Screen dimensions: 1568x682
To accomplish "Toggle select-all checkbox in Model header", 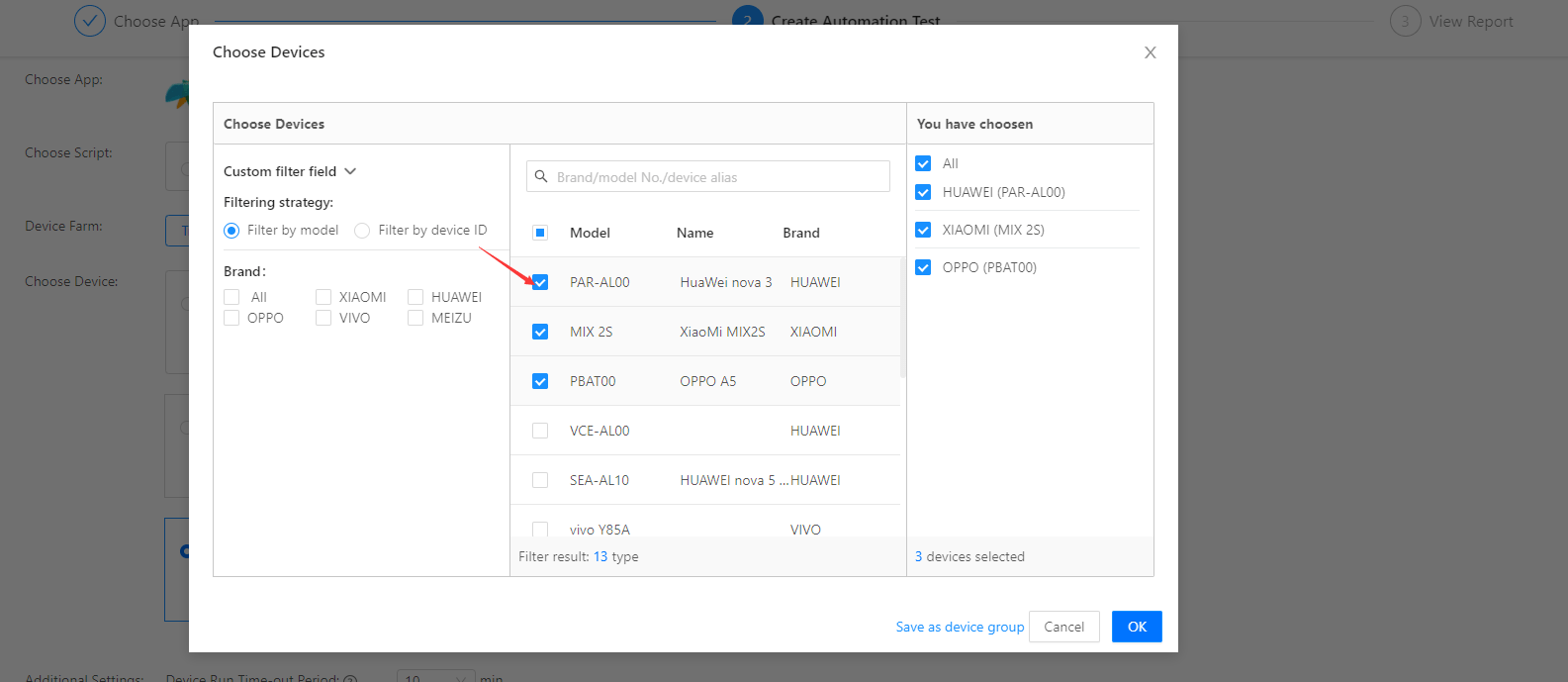I will pyautogui.click(x=540, y=233).
